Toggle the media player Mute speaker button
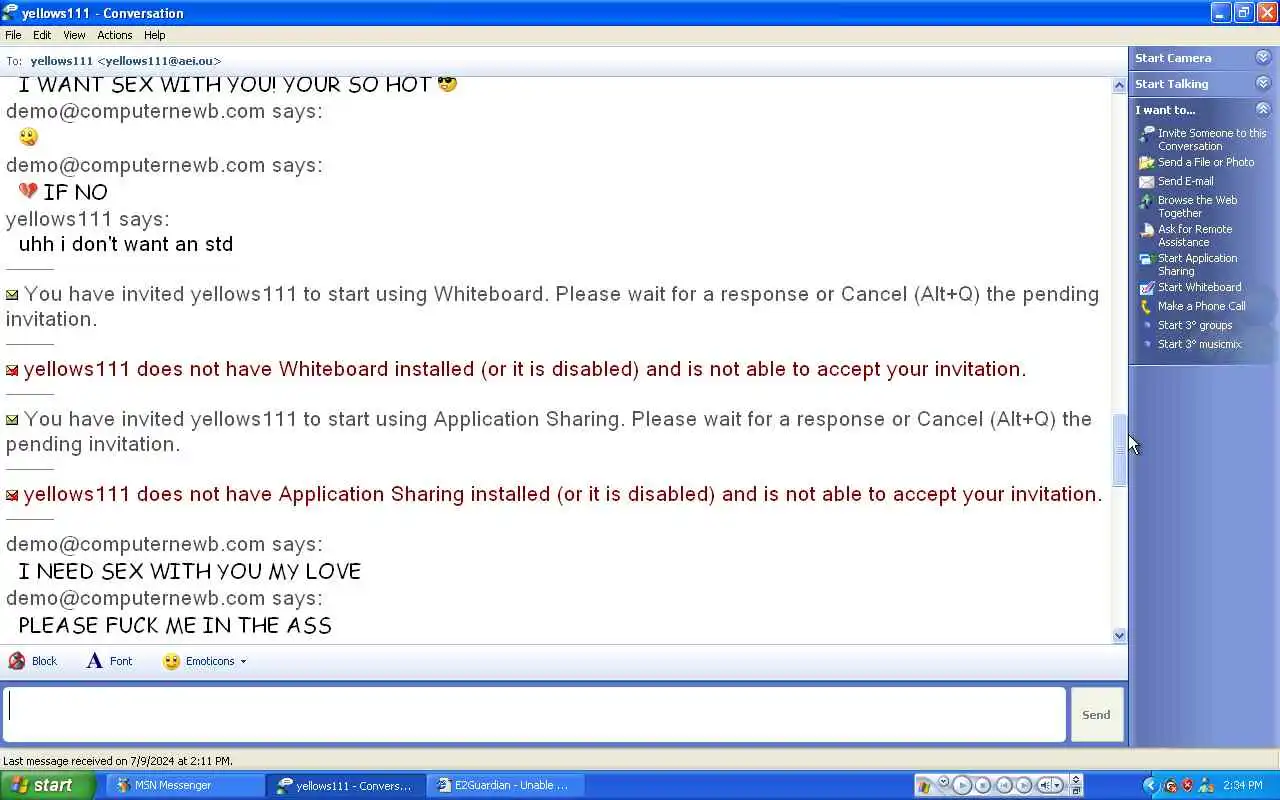This screenshot has height=800, width=1280. 1045,785
